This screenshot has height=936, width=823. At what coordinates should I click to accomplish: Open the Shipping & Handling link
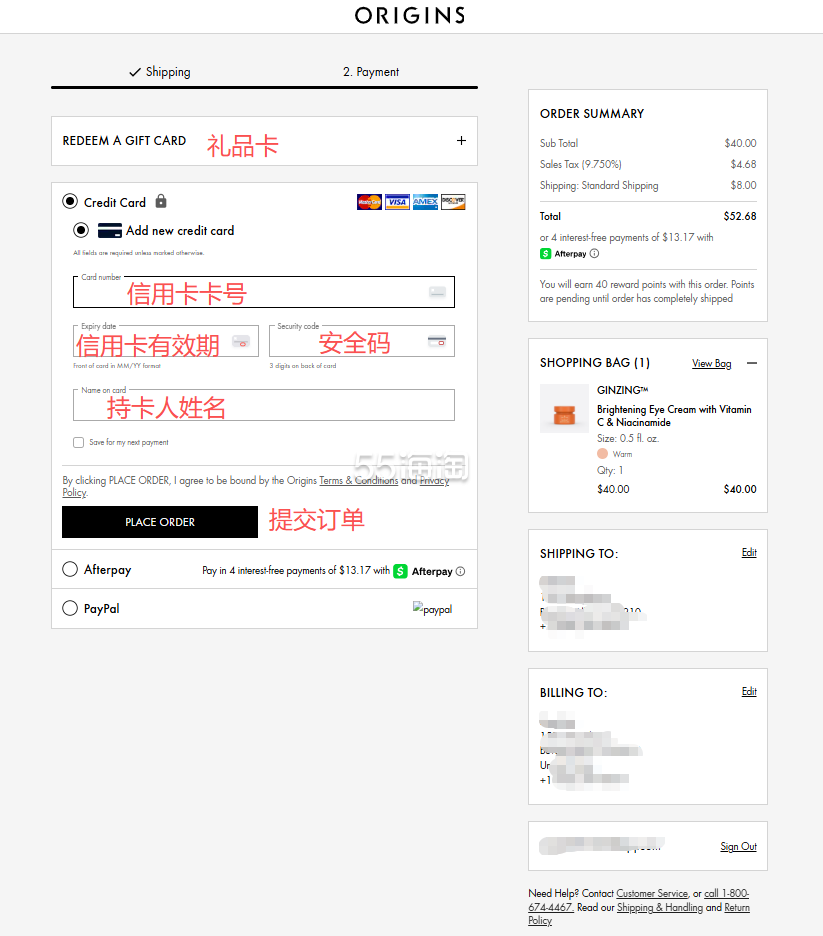(x=659, y=908)
